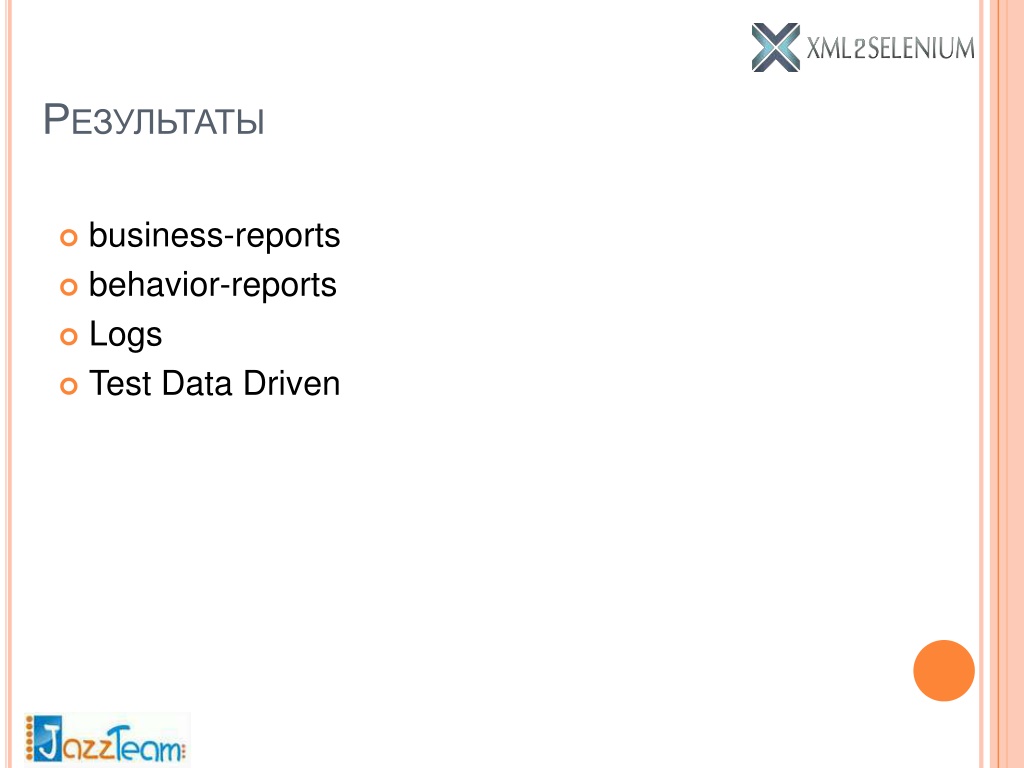Select the Test Data Driven line
Image resolution: width=1024 pixels, height=768 pixels.
coord(214,383)
